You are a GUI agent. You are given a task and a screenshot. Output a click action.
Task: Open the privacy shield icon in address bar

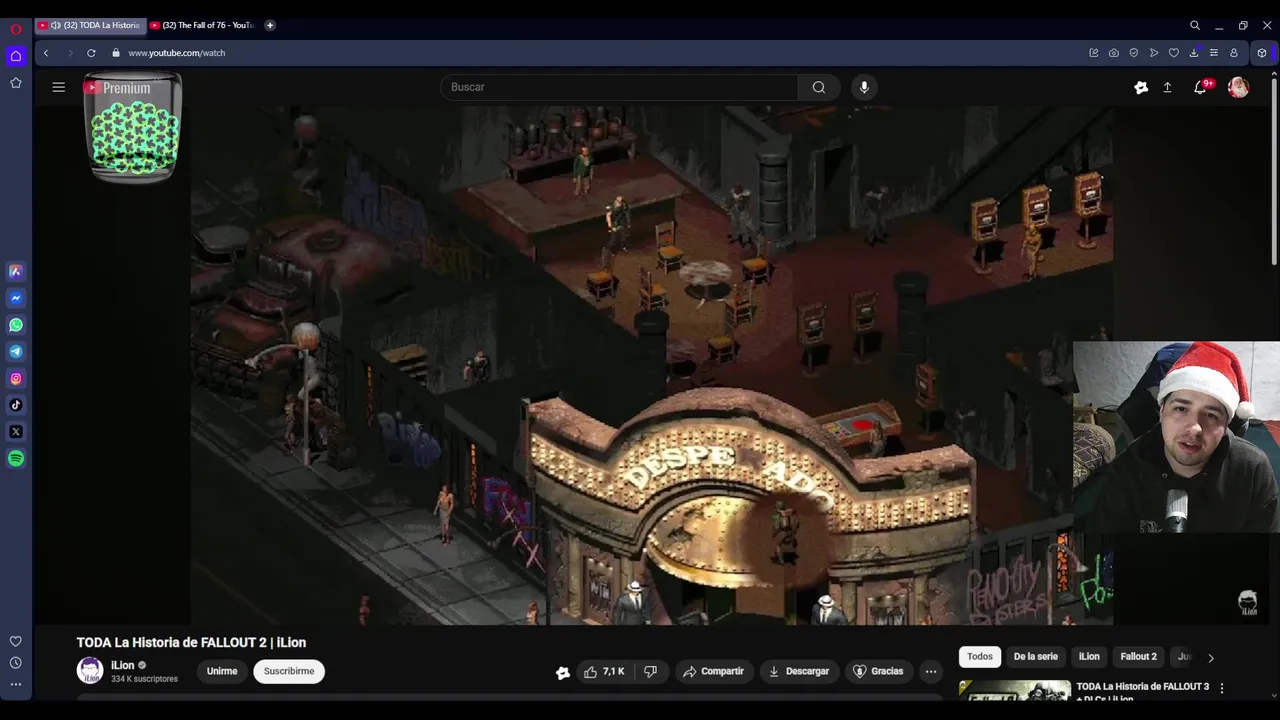tap(1134, 53)
